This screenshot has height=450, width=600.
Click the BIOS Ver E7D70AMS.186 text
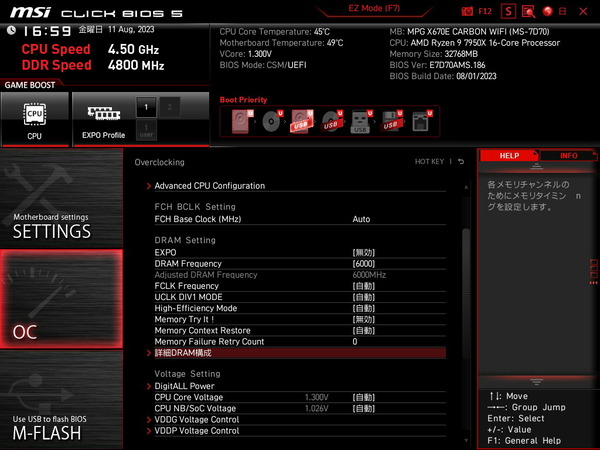tap(437, 65)
